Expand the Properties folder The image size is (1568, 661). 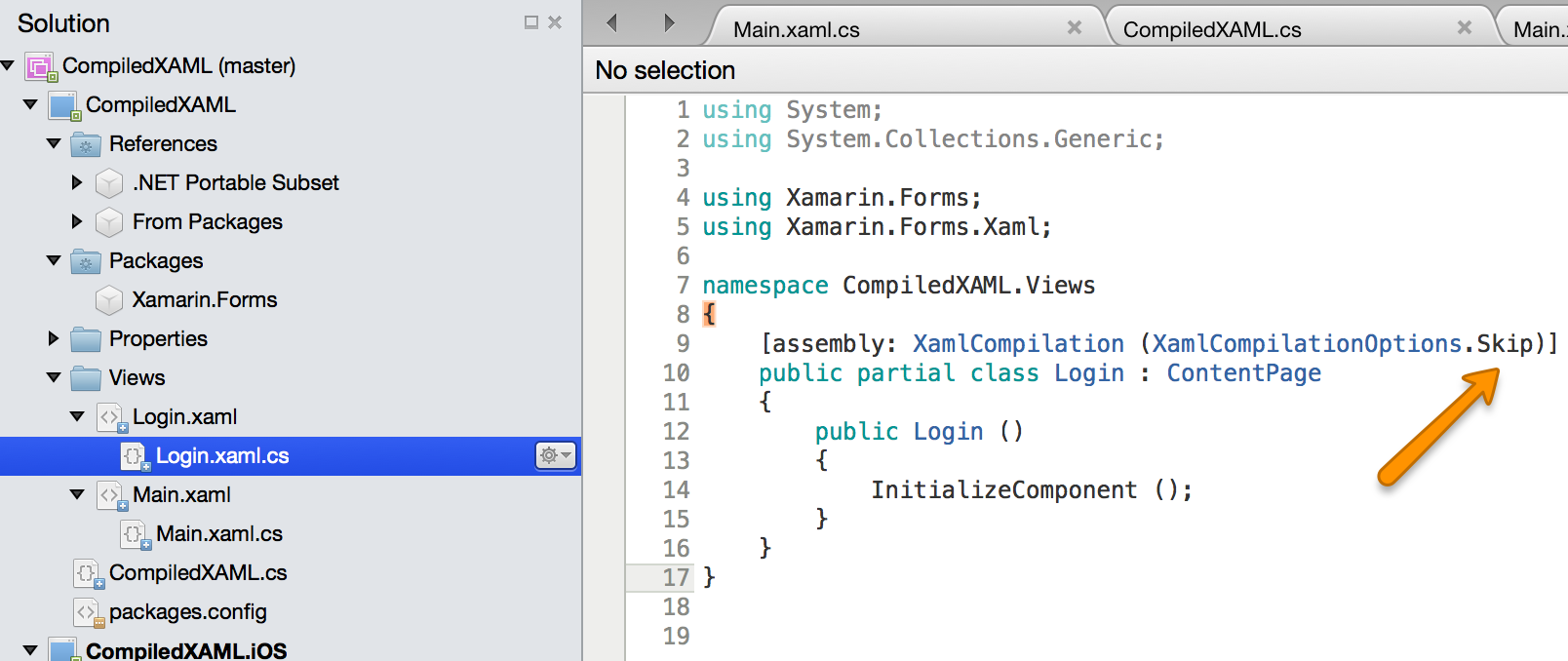click(x=54, y=339)
